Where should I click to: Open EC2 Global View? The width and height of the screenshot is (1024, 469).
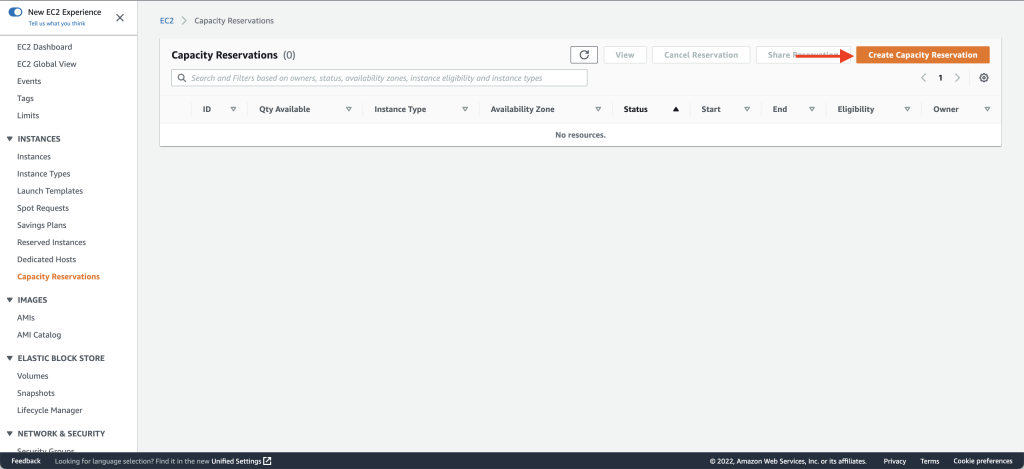(46, 64)
